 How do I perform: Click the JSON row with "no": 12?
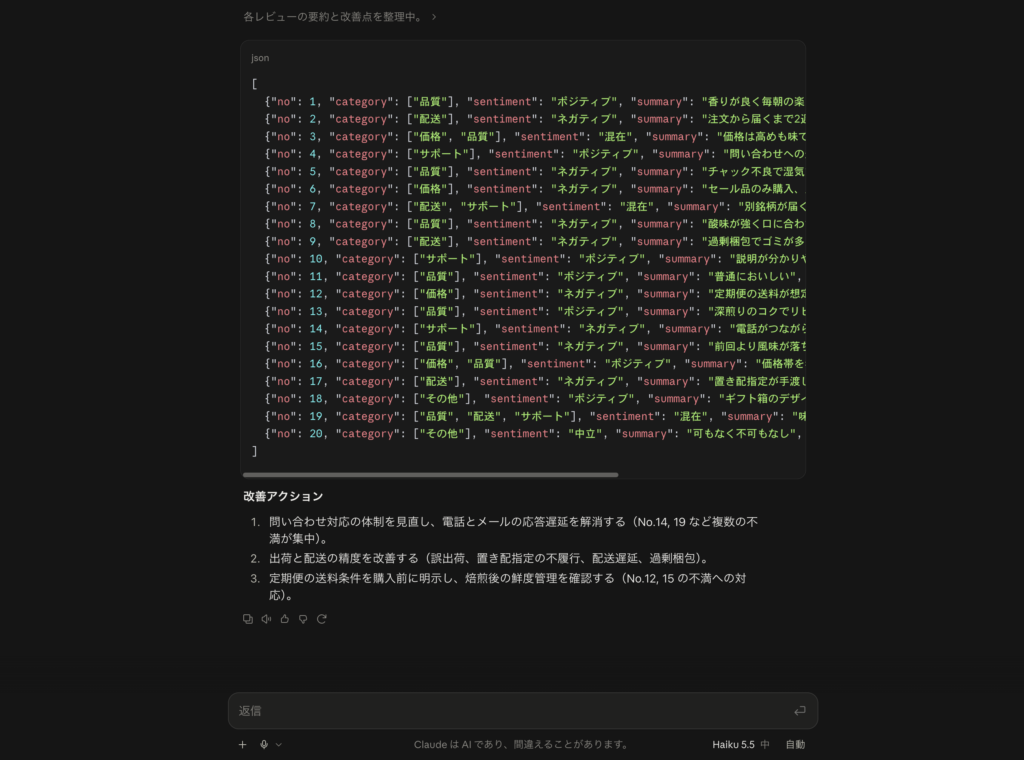534,294
